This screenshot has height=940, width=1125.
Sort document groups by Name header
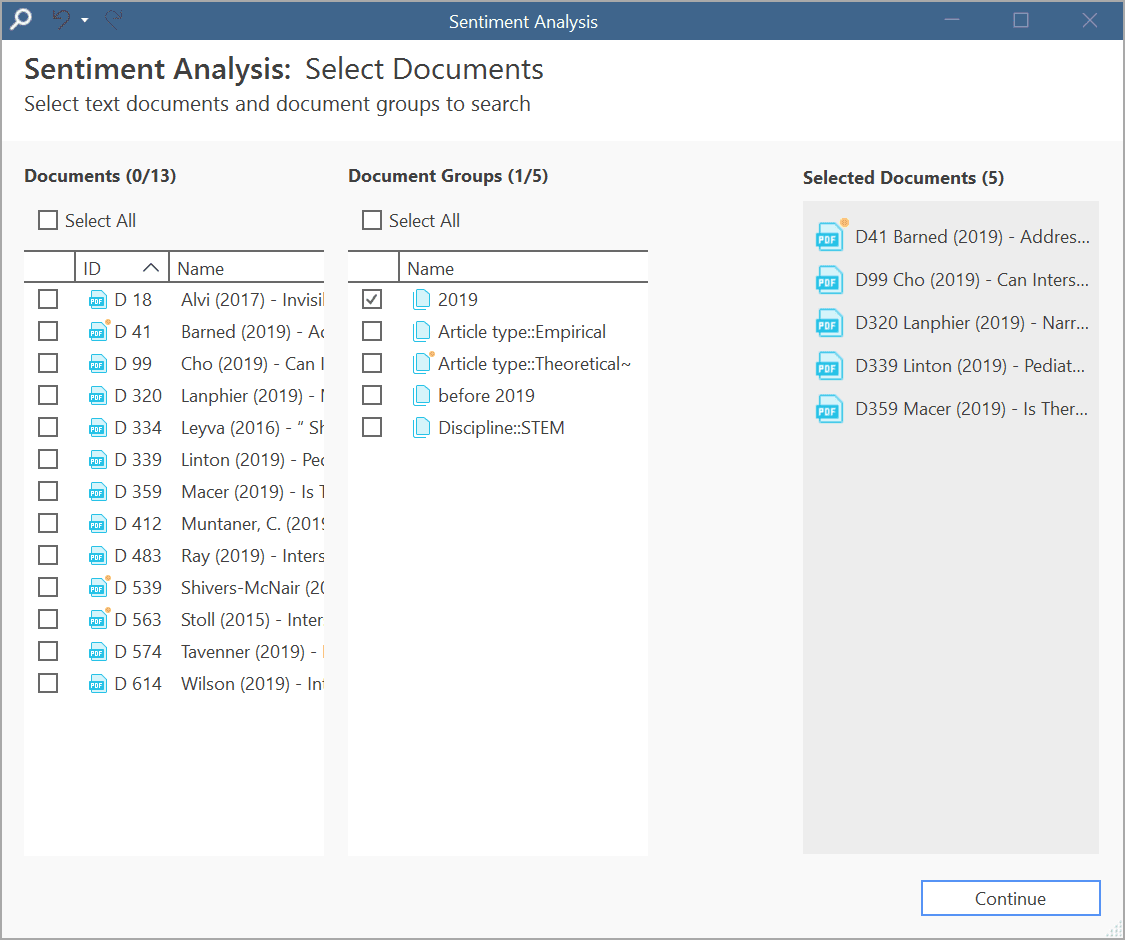(x=523, y=268)
